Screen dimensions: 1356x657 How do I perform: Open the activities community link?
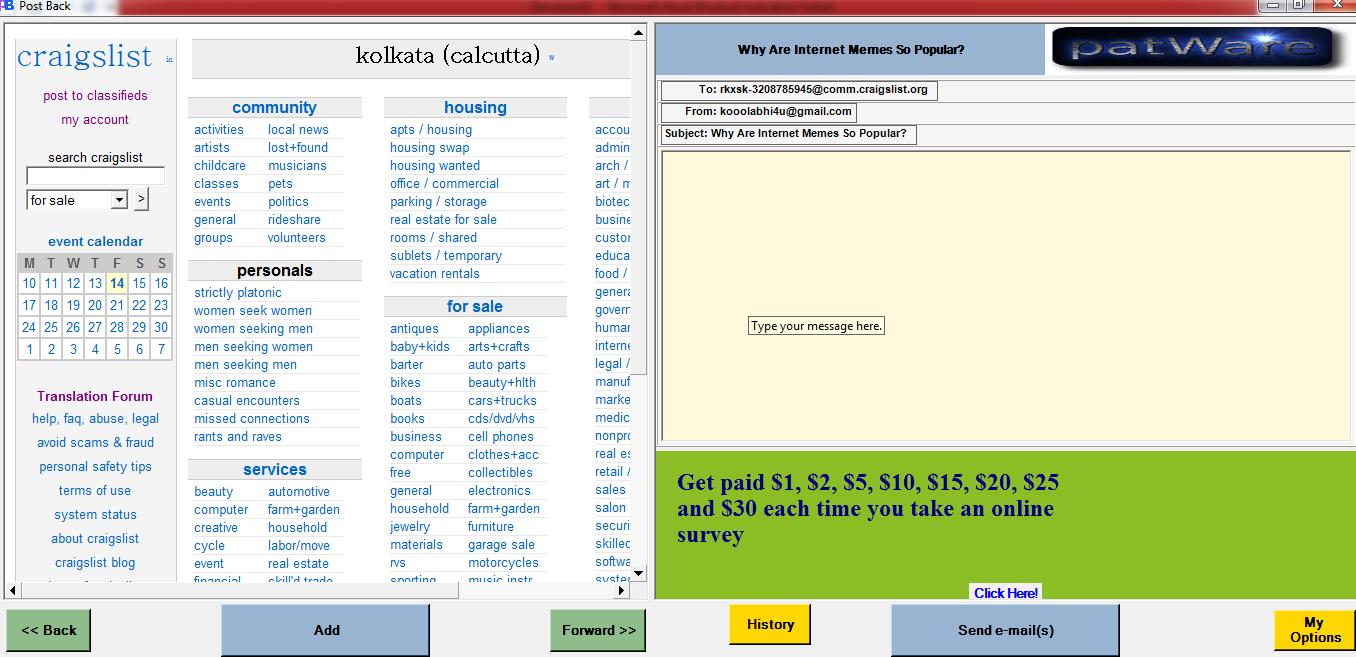[219, 130]
